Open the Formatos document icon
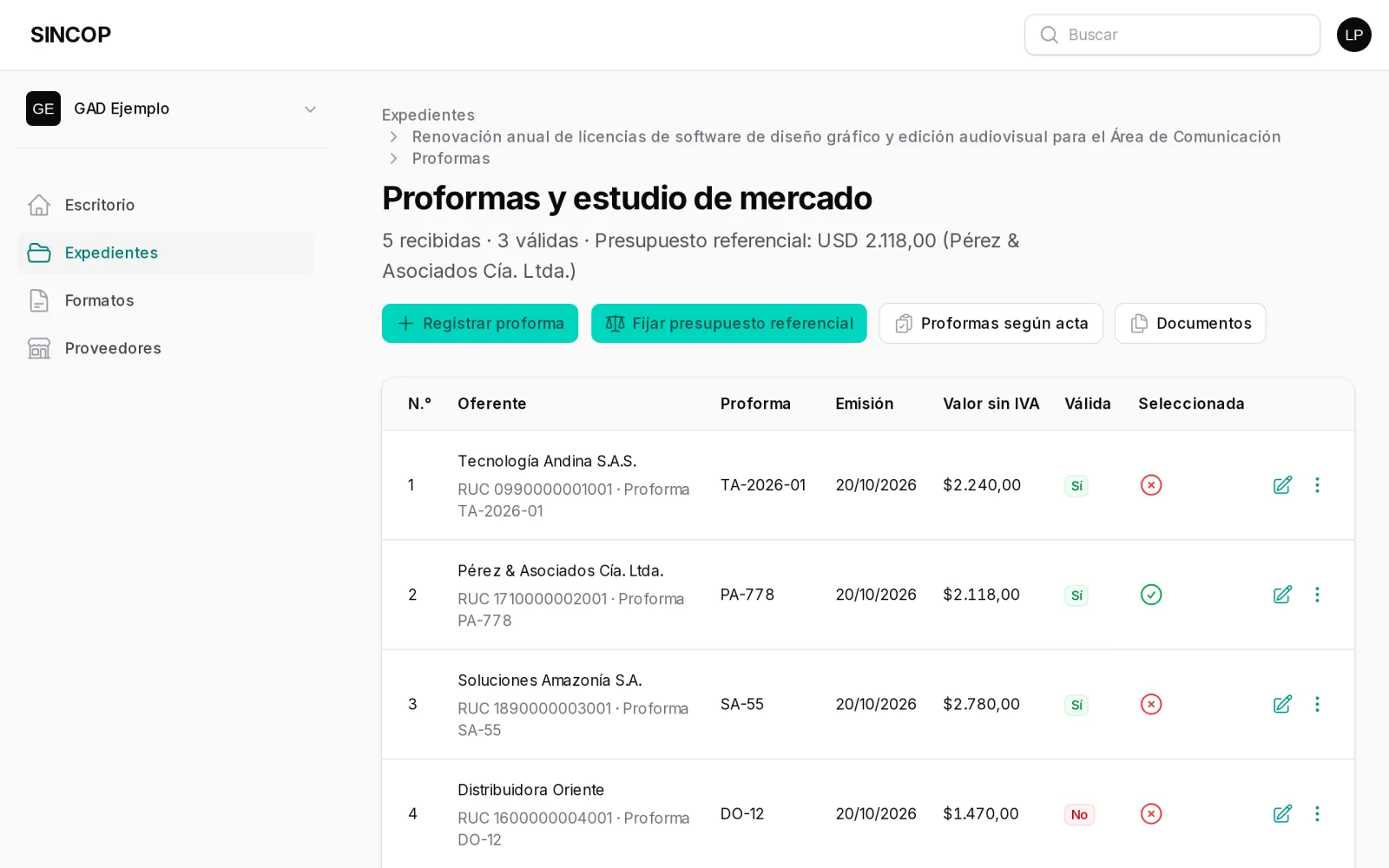1389x868 pixels. coord(39,300)
